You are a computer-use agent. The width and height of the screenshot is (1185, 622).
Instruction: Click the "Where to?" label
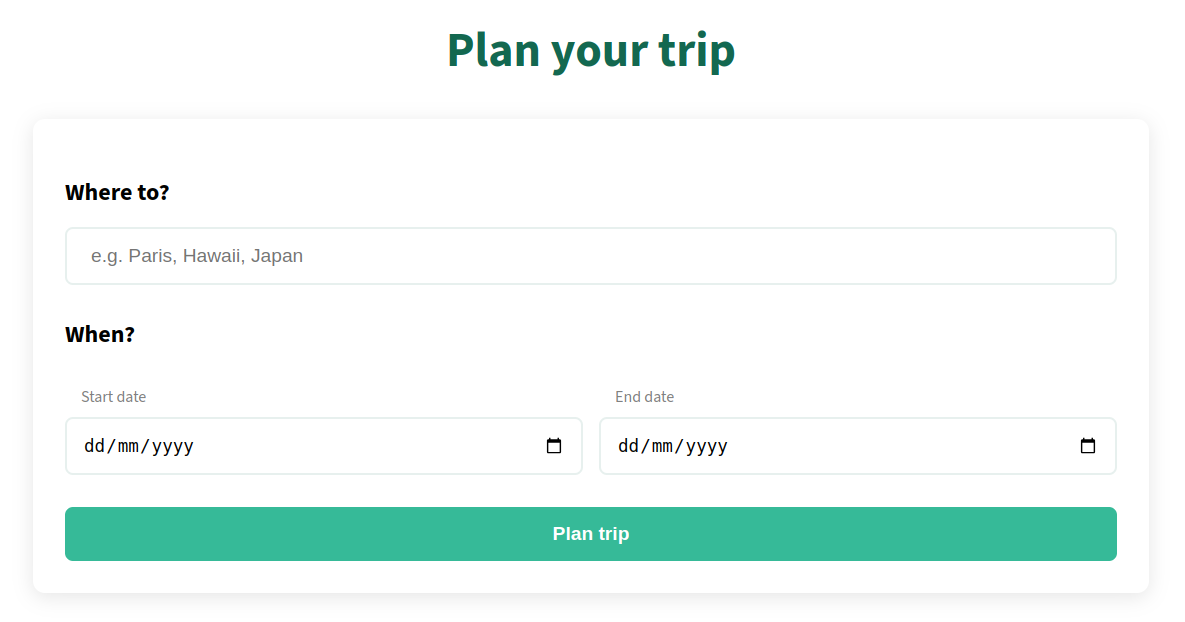point(117,192)
